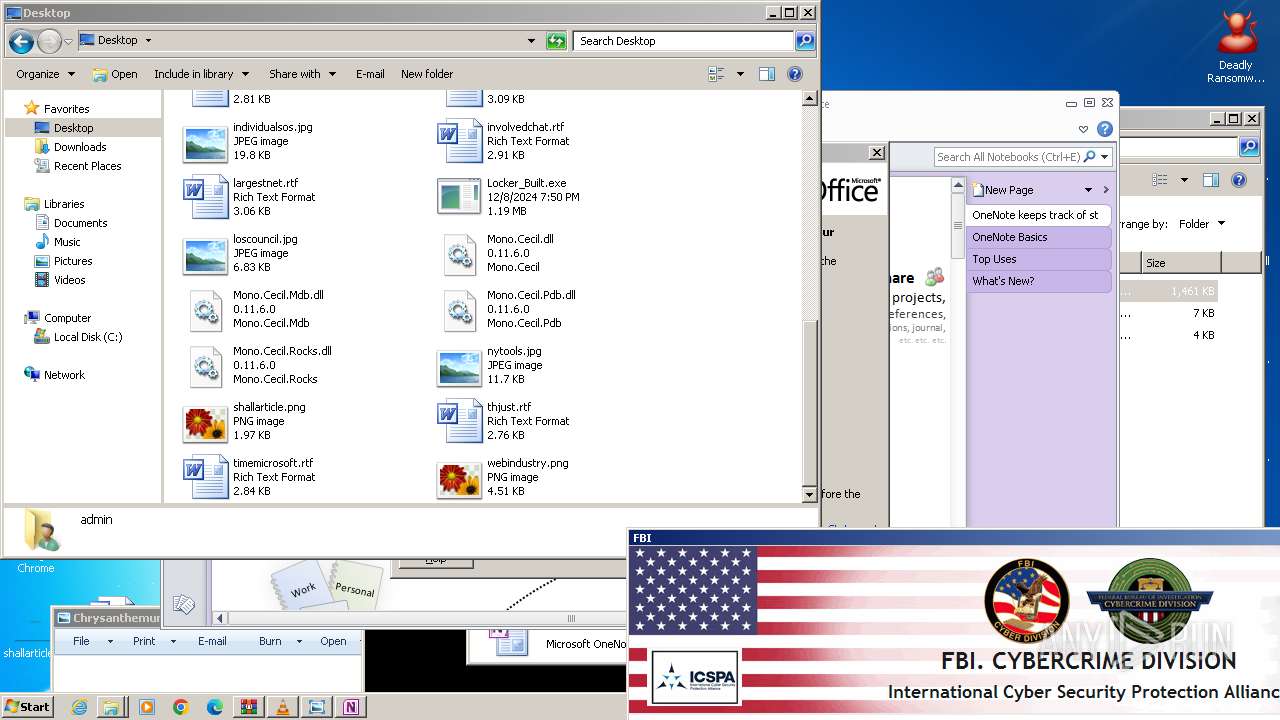Click the OneNote search magnifier icon
This screenshot has width=1280, height=720.
point(1089,157)
